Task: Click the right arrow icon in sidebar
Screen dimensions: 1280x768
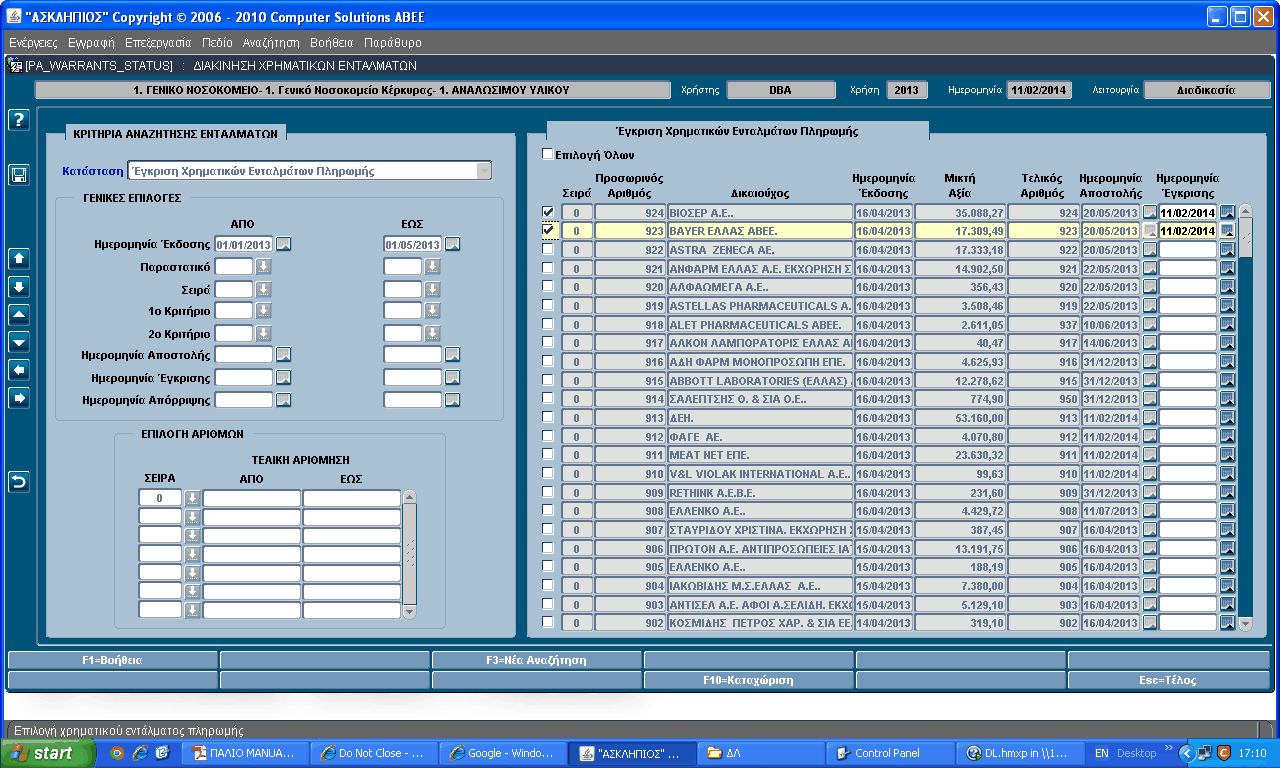Action: point(19,398)
